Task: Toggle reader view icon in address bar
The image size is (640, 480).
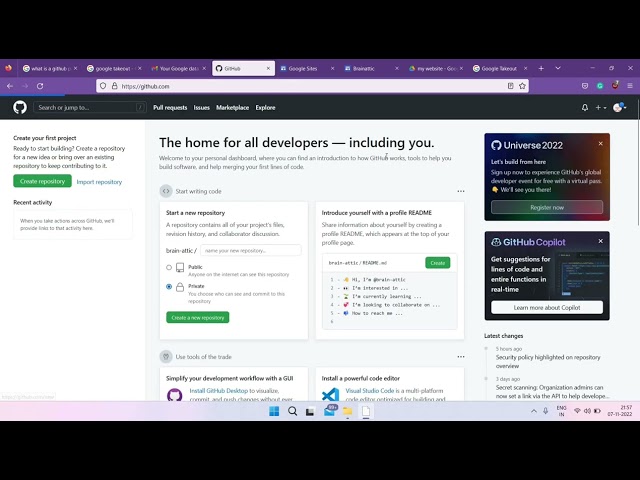Action: click(510, 86)
